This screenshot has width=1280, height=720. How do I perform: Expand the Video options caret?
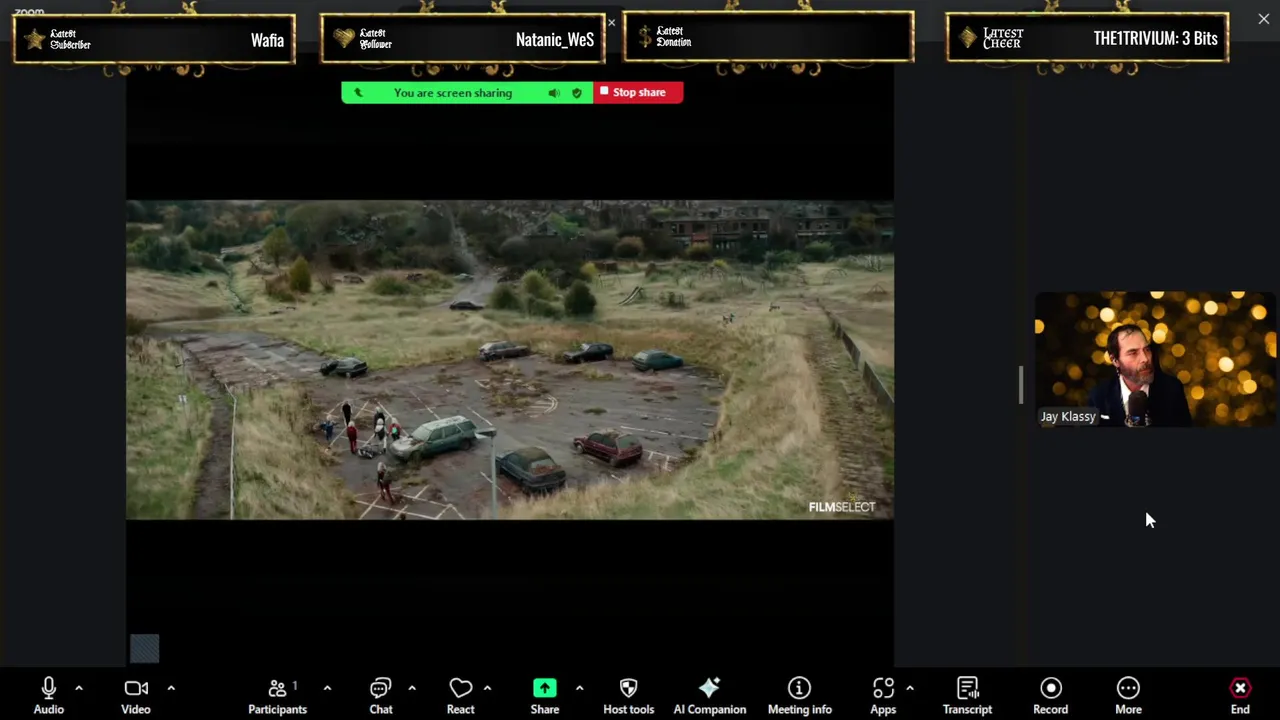tap(171, 688)
